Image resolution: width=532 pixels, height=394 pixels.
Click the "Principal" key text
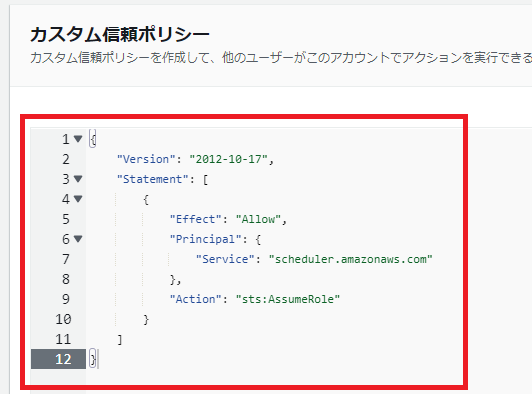[206, 239]
